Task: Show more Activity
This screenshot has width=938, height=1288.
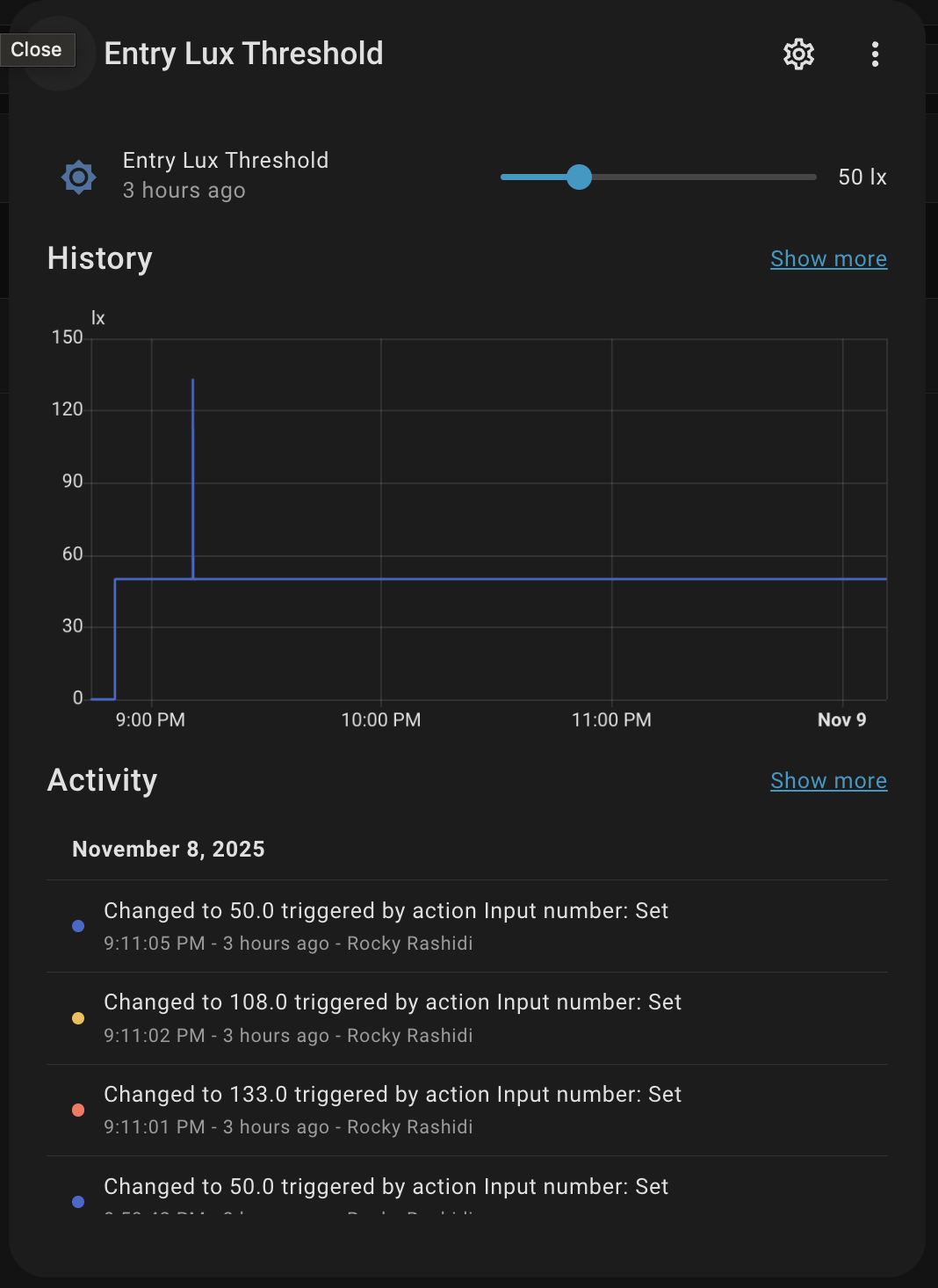Action: tap(828, 781)
